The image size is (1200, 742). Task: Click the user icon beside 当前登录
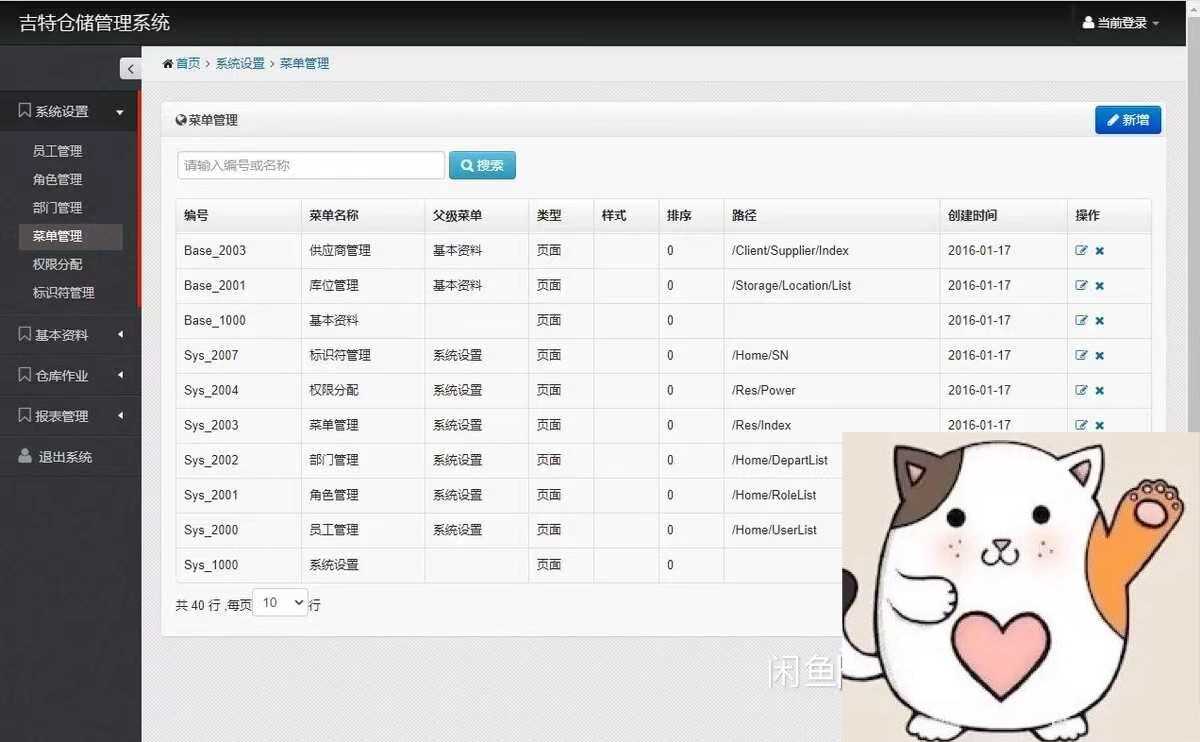1088,22
